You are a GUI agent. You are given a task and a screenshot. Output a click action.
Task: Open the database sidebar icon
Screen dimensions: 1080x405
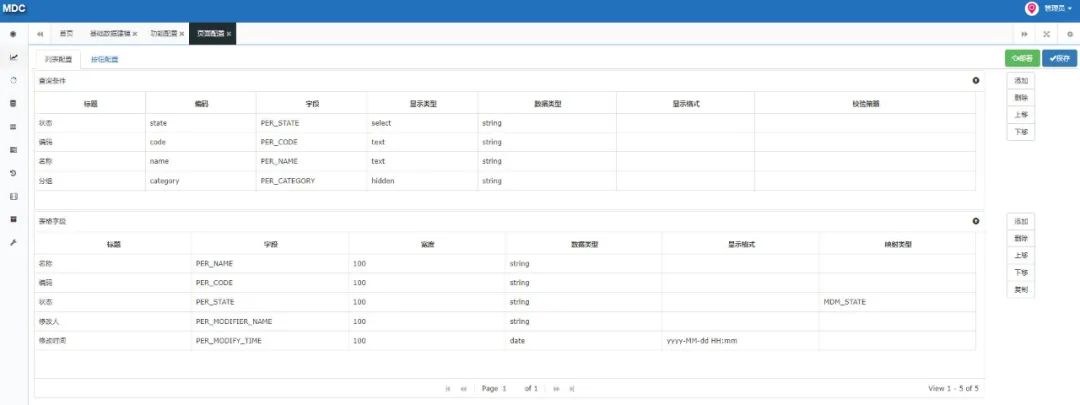13,103
